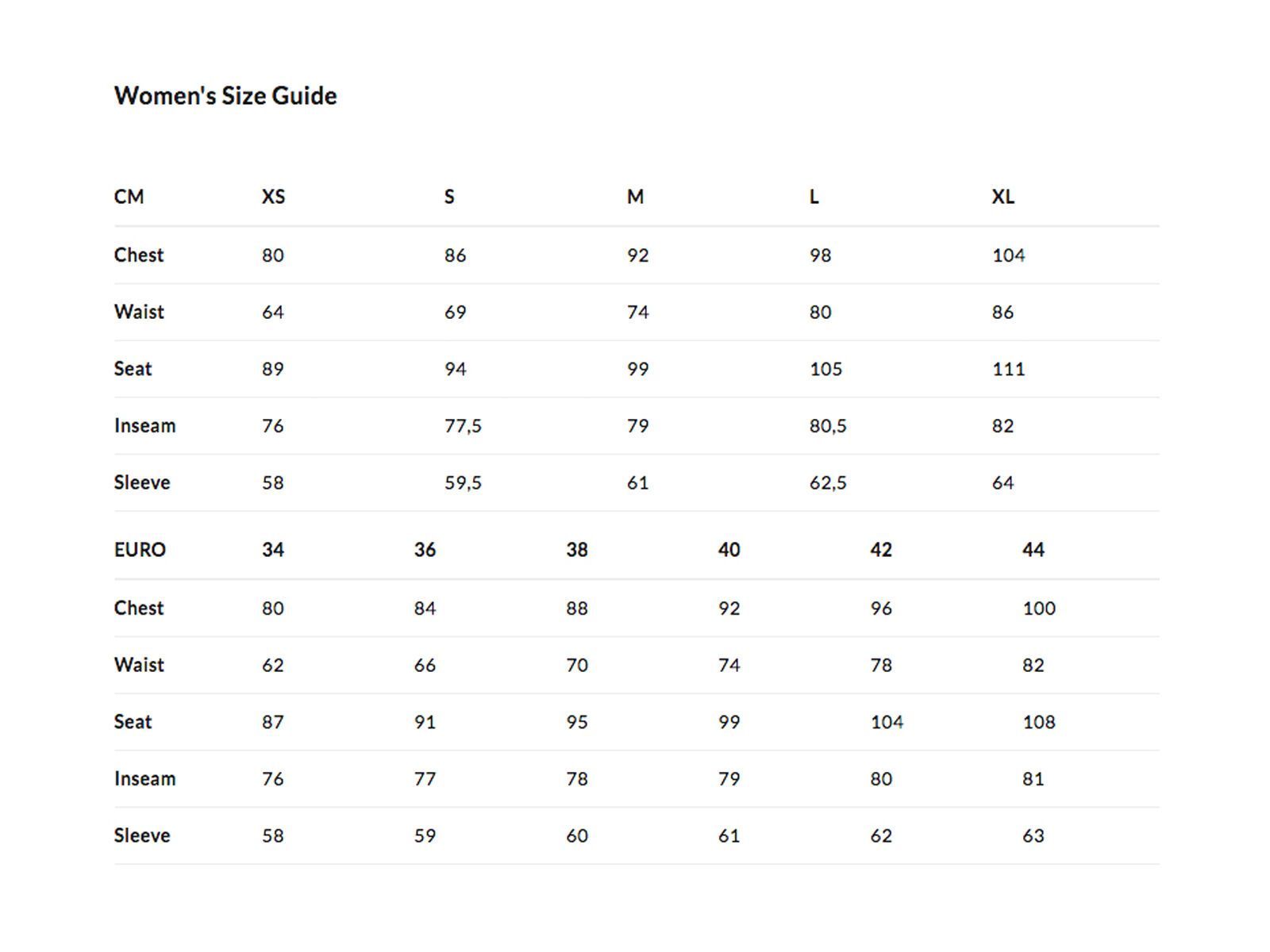Select the M size column header
The height and width of the screenshot is (952, 1270).
coord(635,197)
